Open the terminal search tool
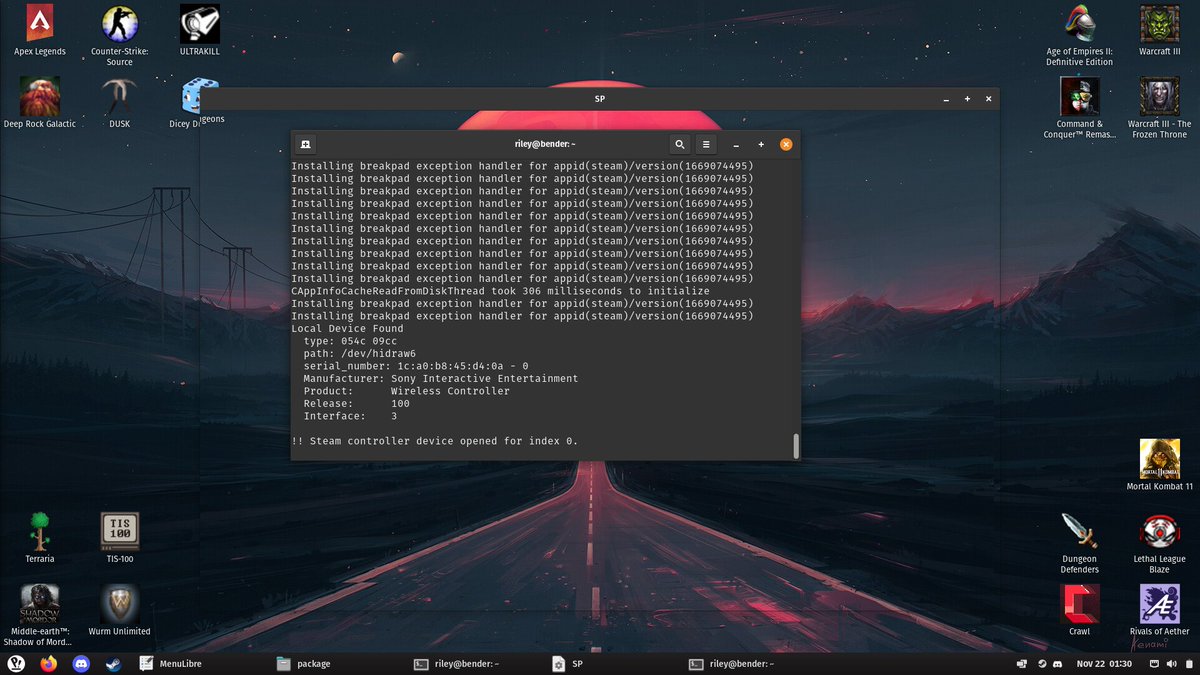This screenshot has height=675, width=1200. point(680,144)
